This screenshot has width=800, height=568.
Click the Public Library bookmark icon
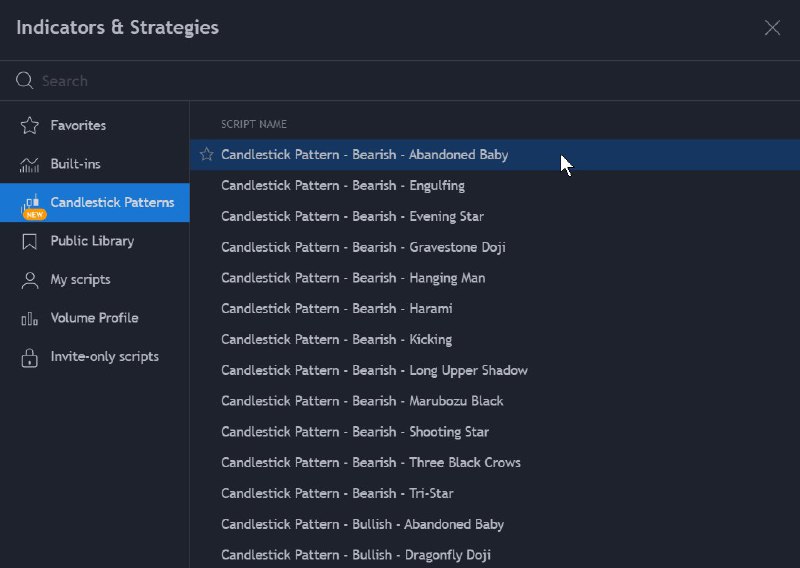30,241
